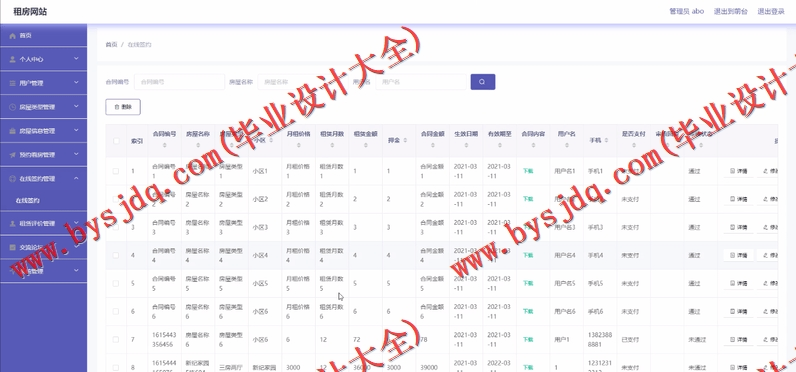Click the list icon beside 用户管理
Viewport: 796px width, 372px height.
13,83
